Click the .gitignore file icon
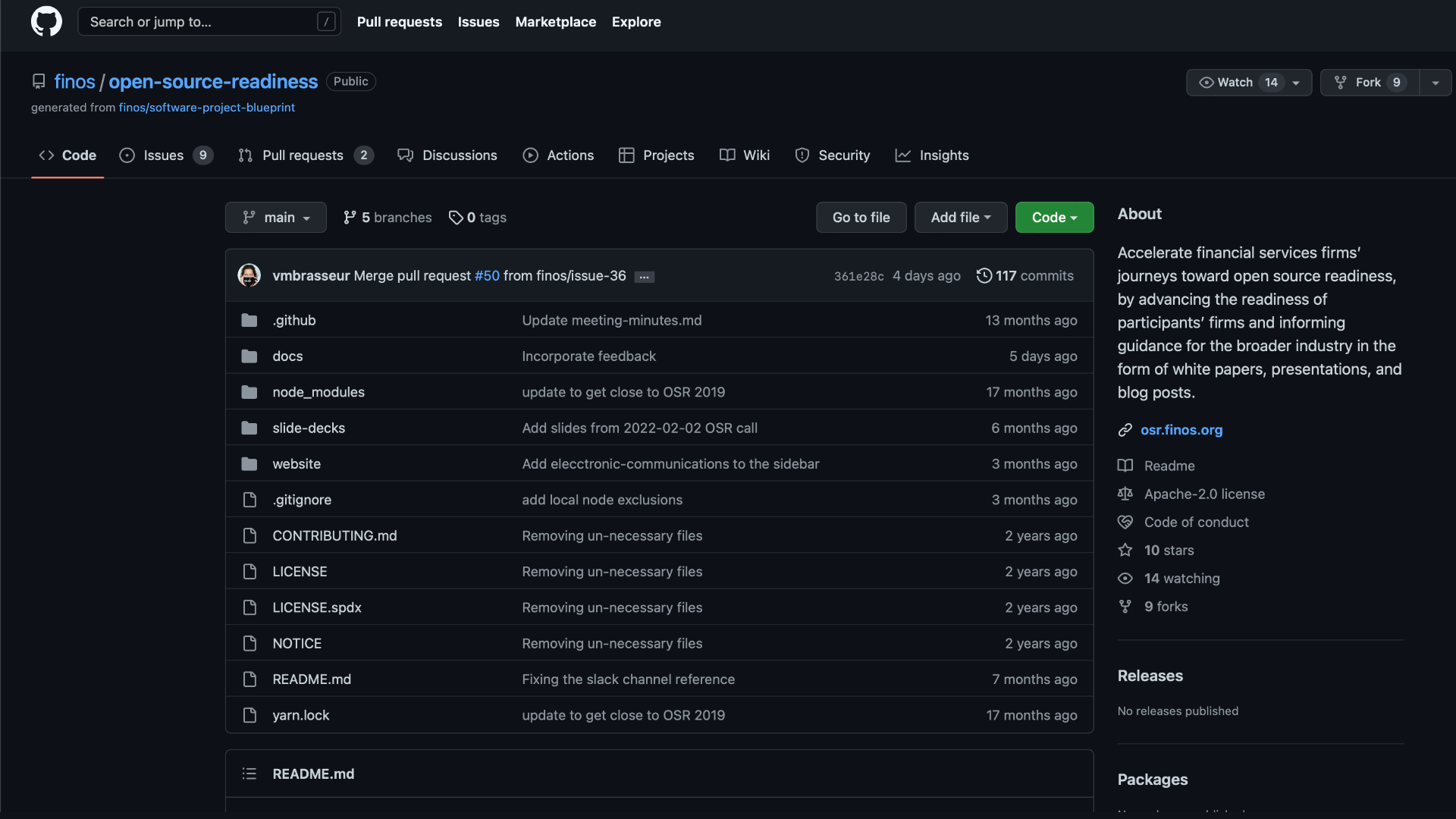The width and height of the screenshot is (1456, 819). [x=249, y=500]
